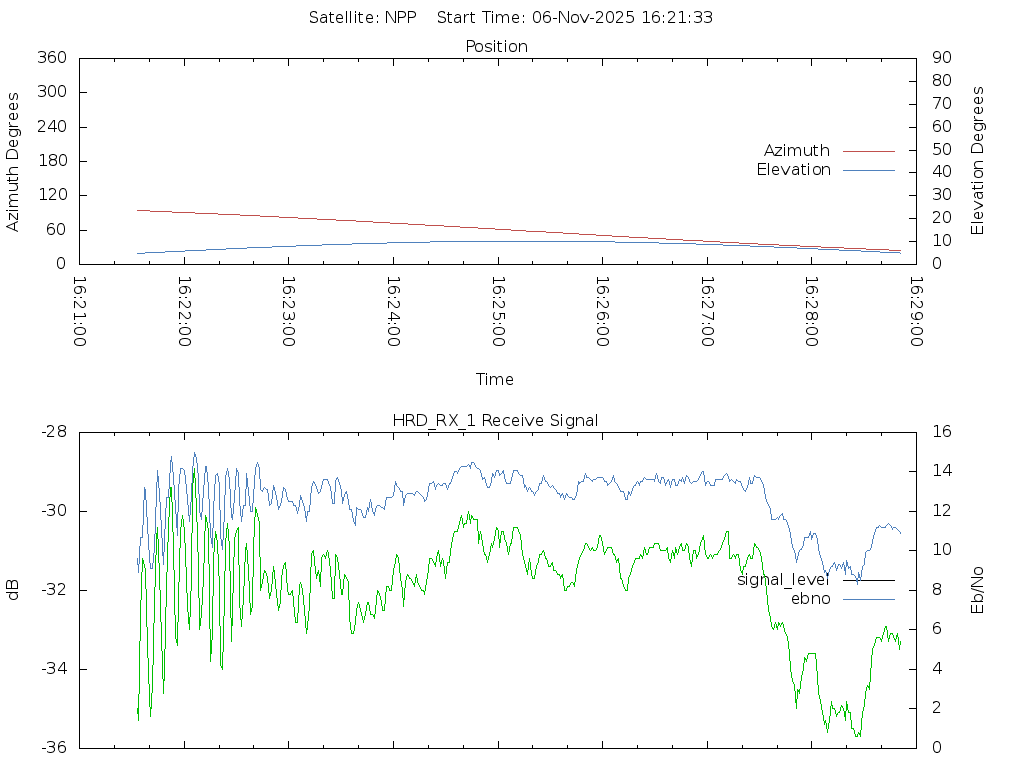
Task: Click the 16:22:00 time axis label
Action: (x=184, y=311)
